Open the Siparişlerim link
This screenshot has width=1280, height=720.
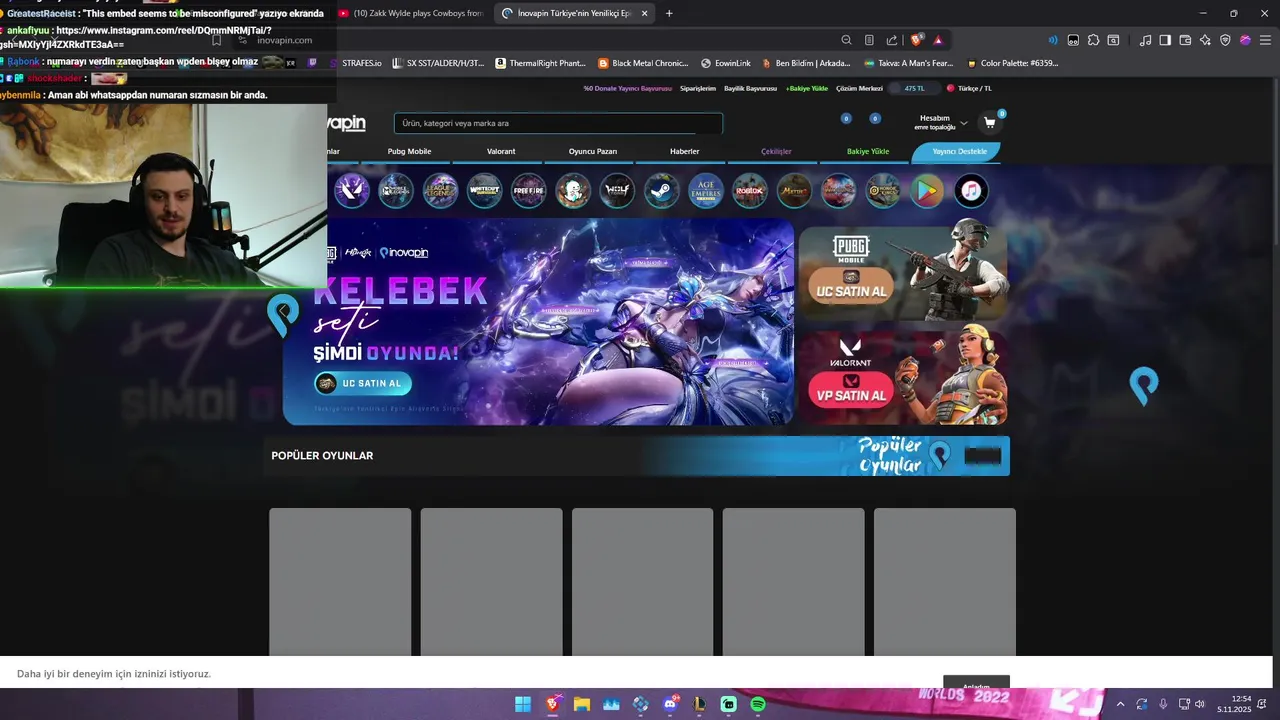698,88
